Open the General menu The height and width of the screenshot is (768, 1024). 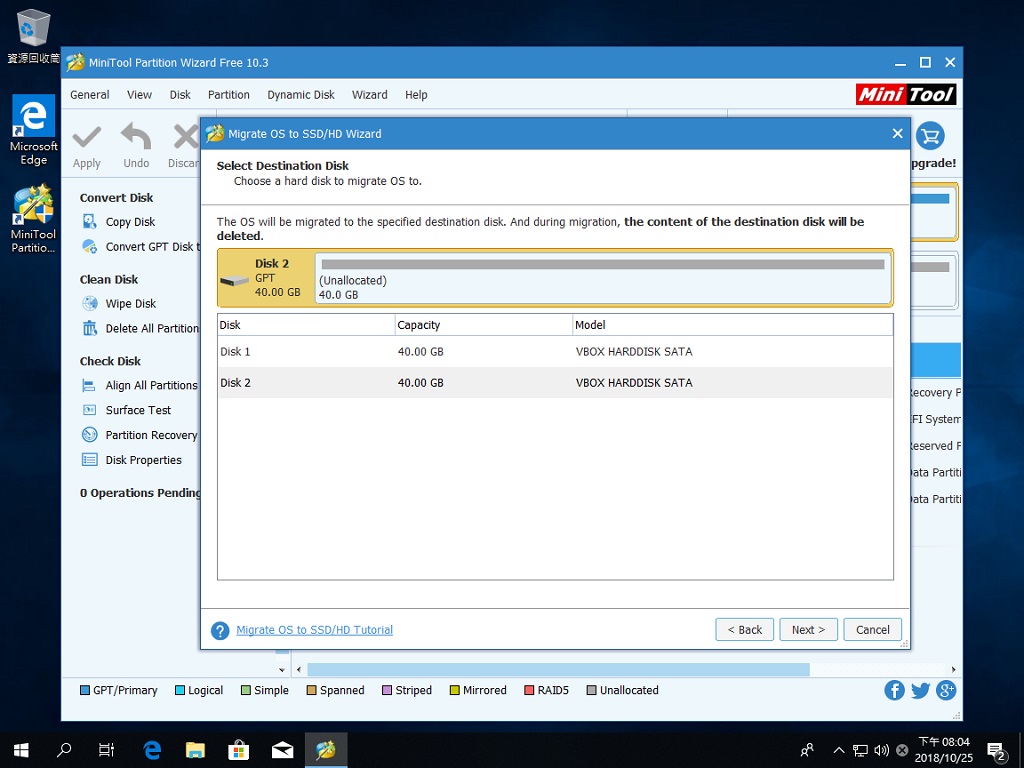(x=89, y=95)
